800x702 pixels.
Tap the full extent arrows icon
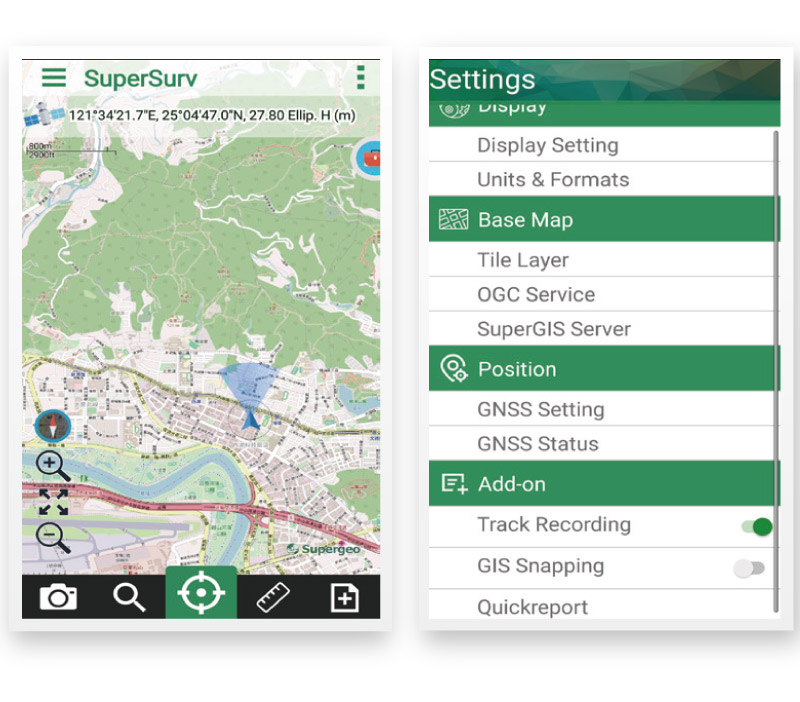[x=54, y=502]
